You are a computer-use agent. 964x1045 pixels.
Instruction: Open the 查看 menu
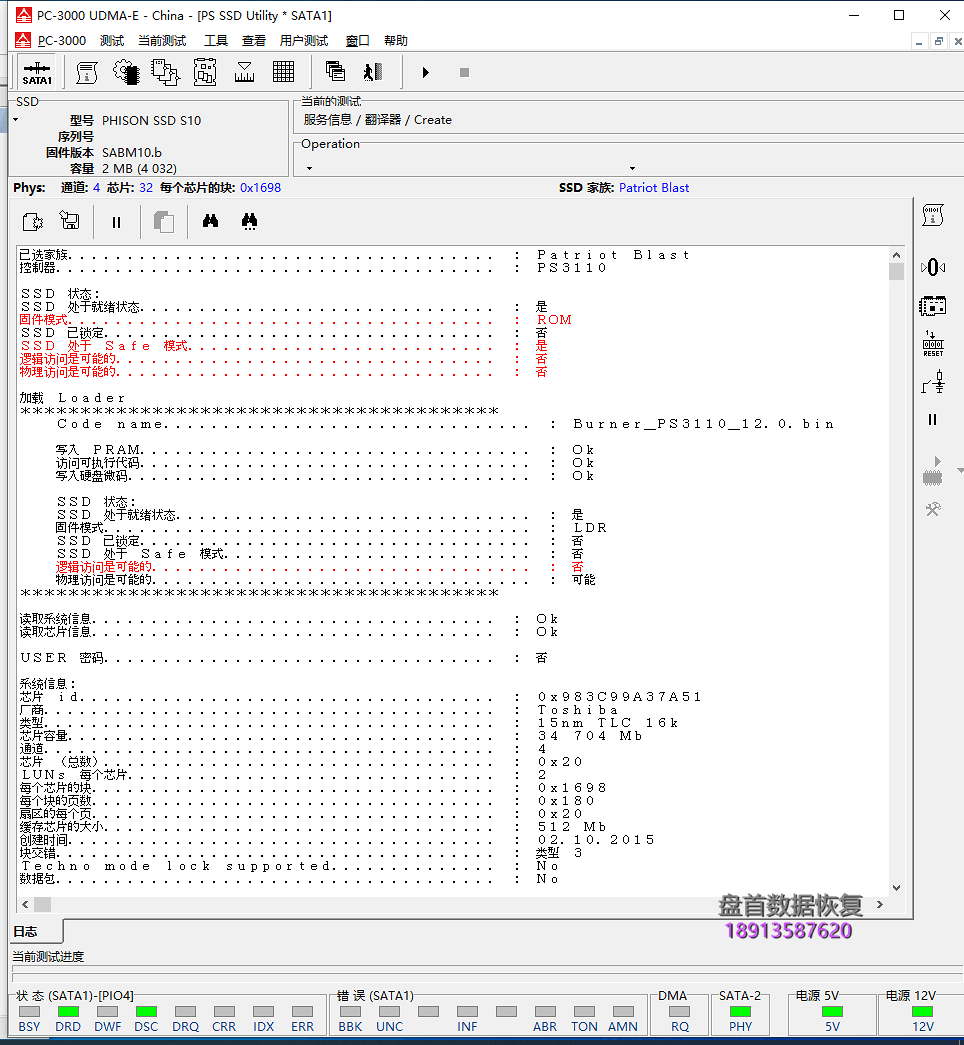point(253,41)
